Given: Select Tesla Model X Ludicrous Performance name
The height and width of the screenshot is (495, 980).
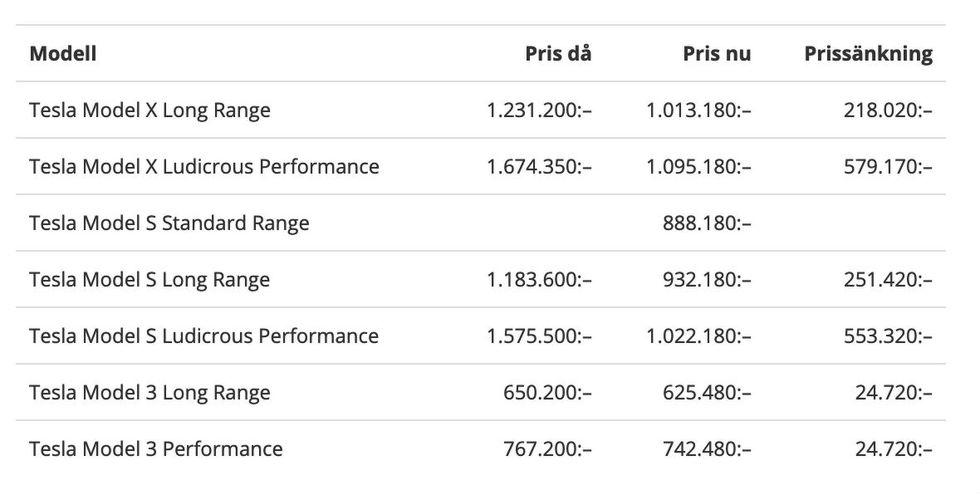Looking at the screenshot, I should pos(204,167).
